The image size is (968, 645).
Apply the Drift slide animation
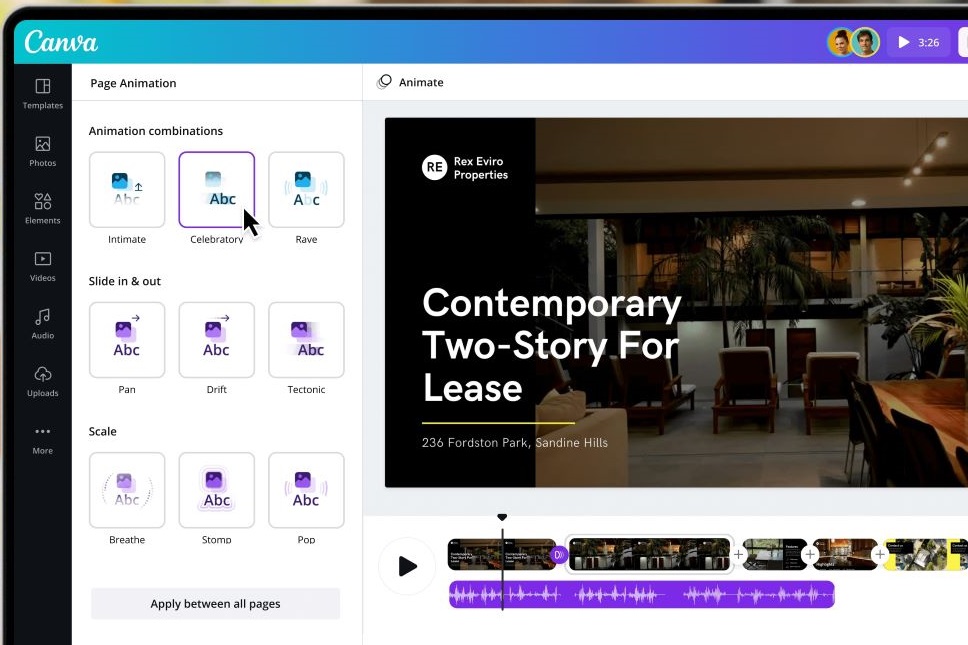[x=217, y=340]
